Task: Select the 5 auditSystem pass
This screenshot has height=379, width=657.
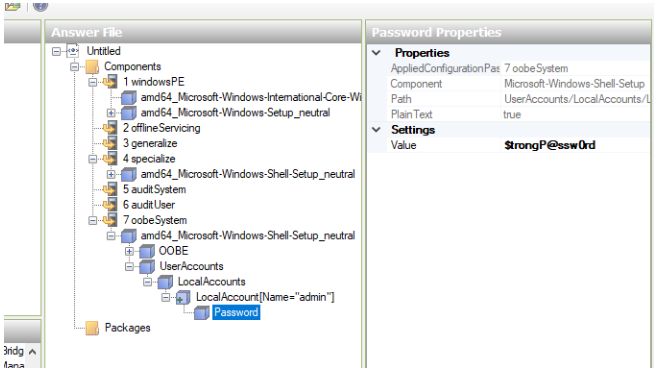Action: [x=154, y=189]
